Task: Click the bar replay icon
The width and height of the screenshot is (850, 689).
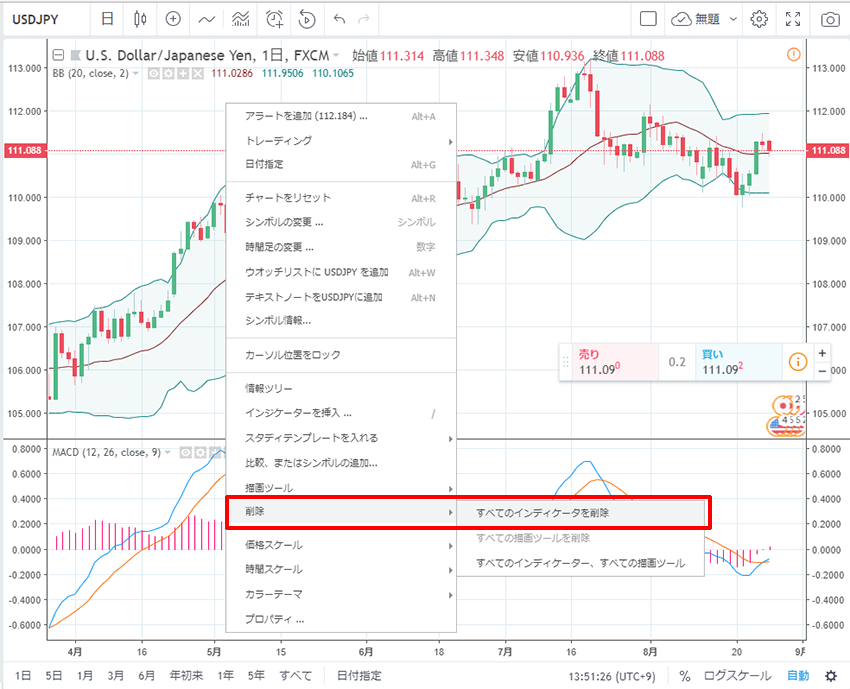Action: pos(307,19)
